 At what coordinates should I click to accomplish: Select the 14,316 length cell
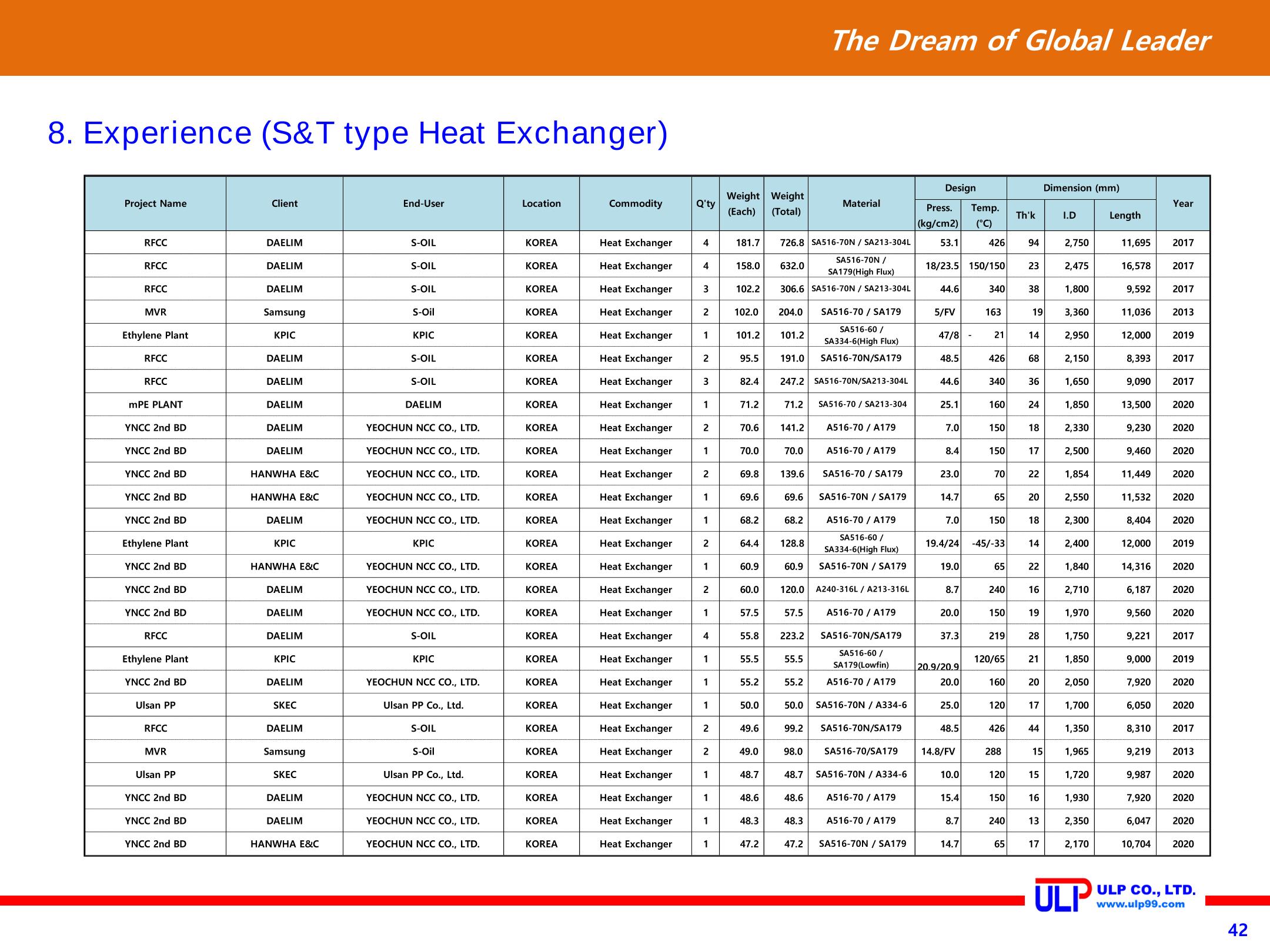tap(1125, 566)
